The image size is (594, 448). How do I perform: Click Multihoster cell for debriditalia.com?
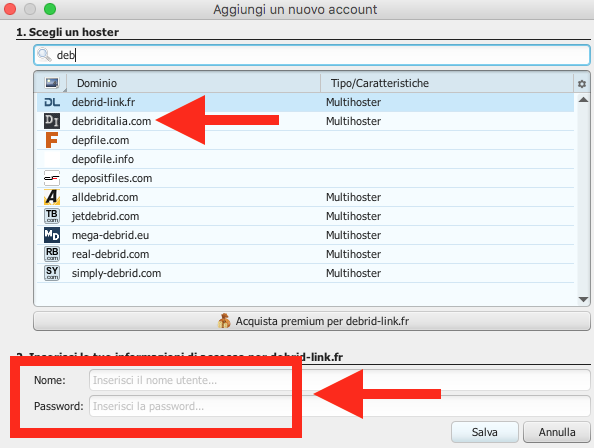click(353, 121)
